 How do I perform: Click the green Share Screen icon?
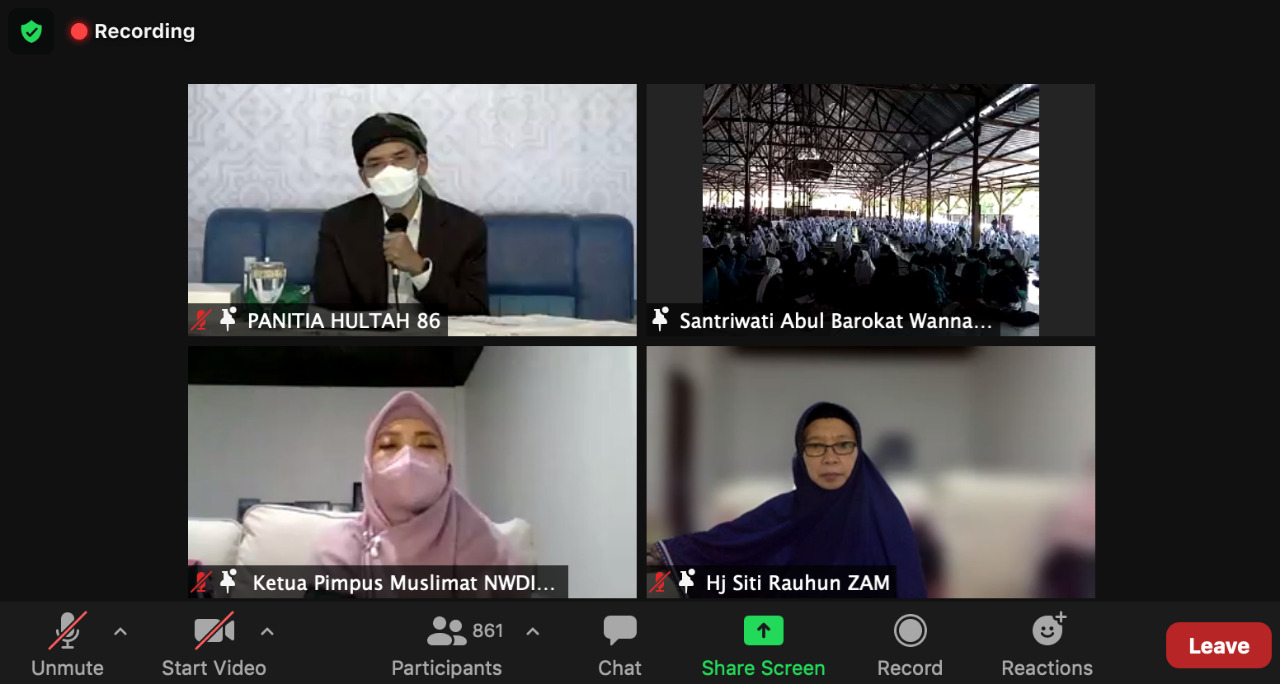[763, 631]
